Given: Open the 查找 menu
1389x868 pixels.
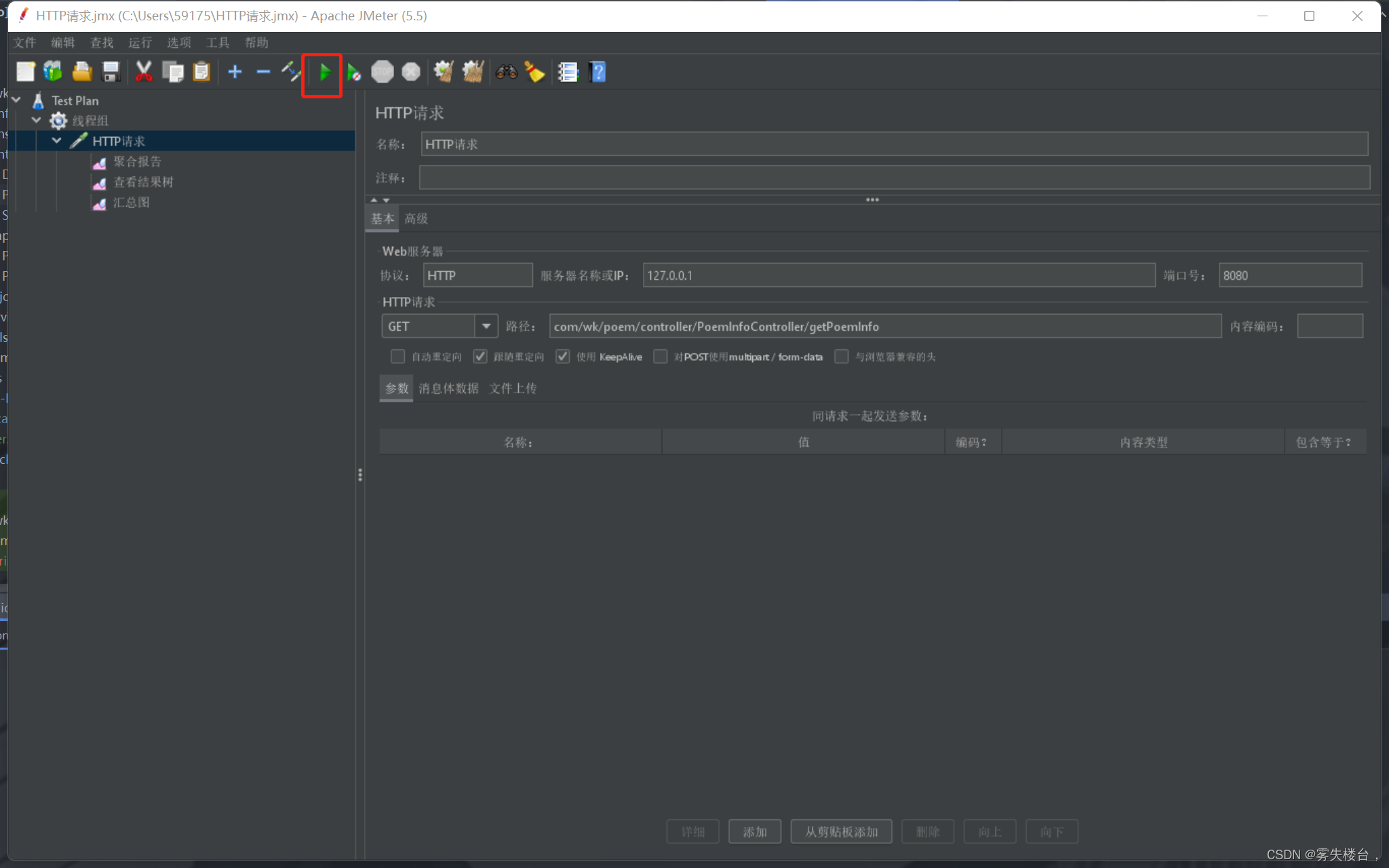Looking at the screenshot, I should 102,43.
